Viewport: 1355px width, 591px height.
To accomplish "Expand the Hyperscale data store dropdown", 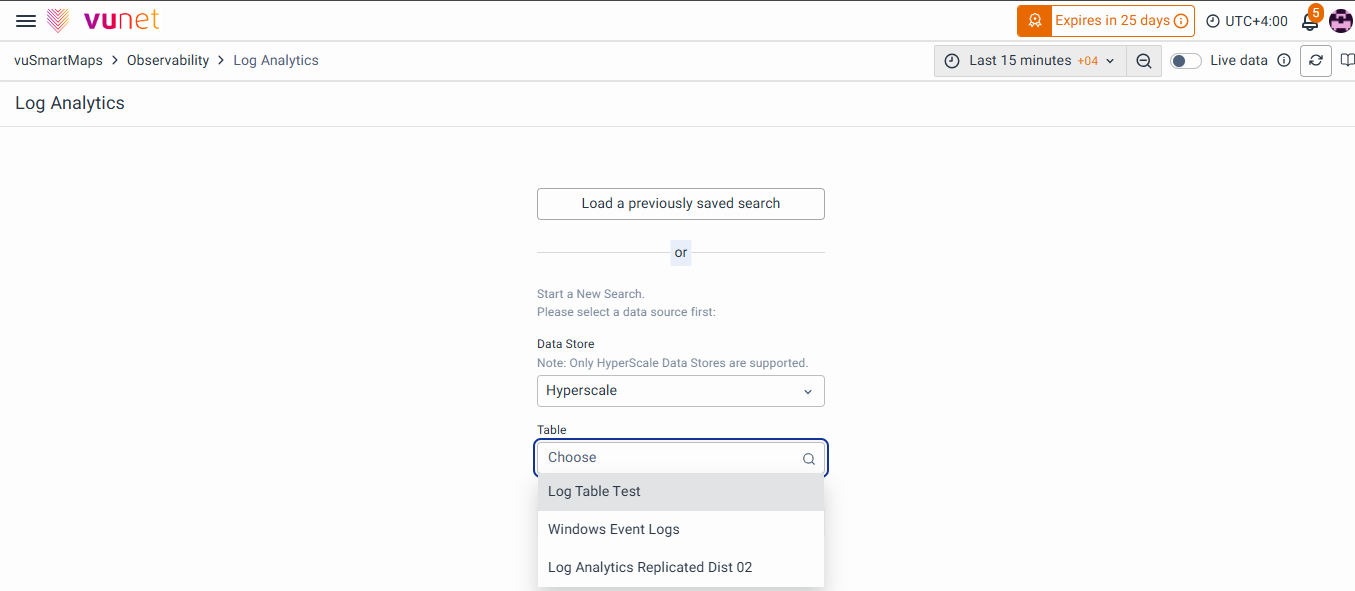I will pyautogui.click(x=680, y=391).
